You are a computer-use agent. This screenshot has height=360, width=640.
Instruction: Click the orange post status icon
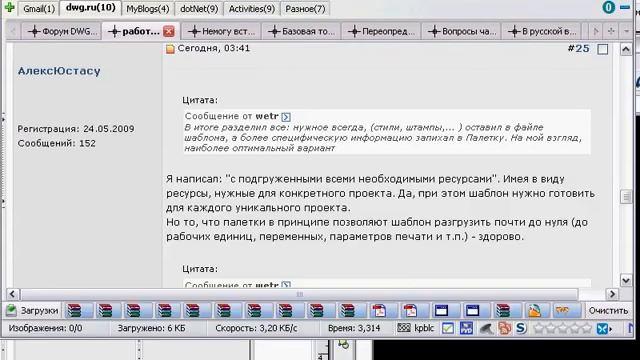click(170, 49)
